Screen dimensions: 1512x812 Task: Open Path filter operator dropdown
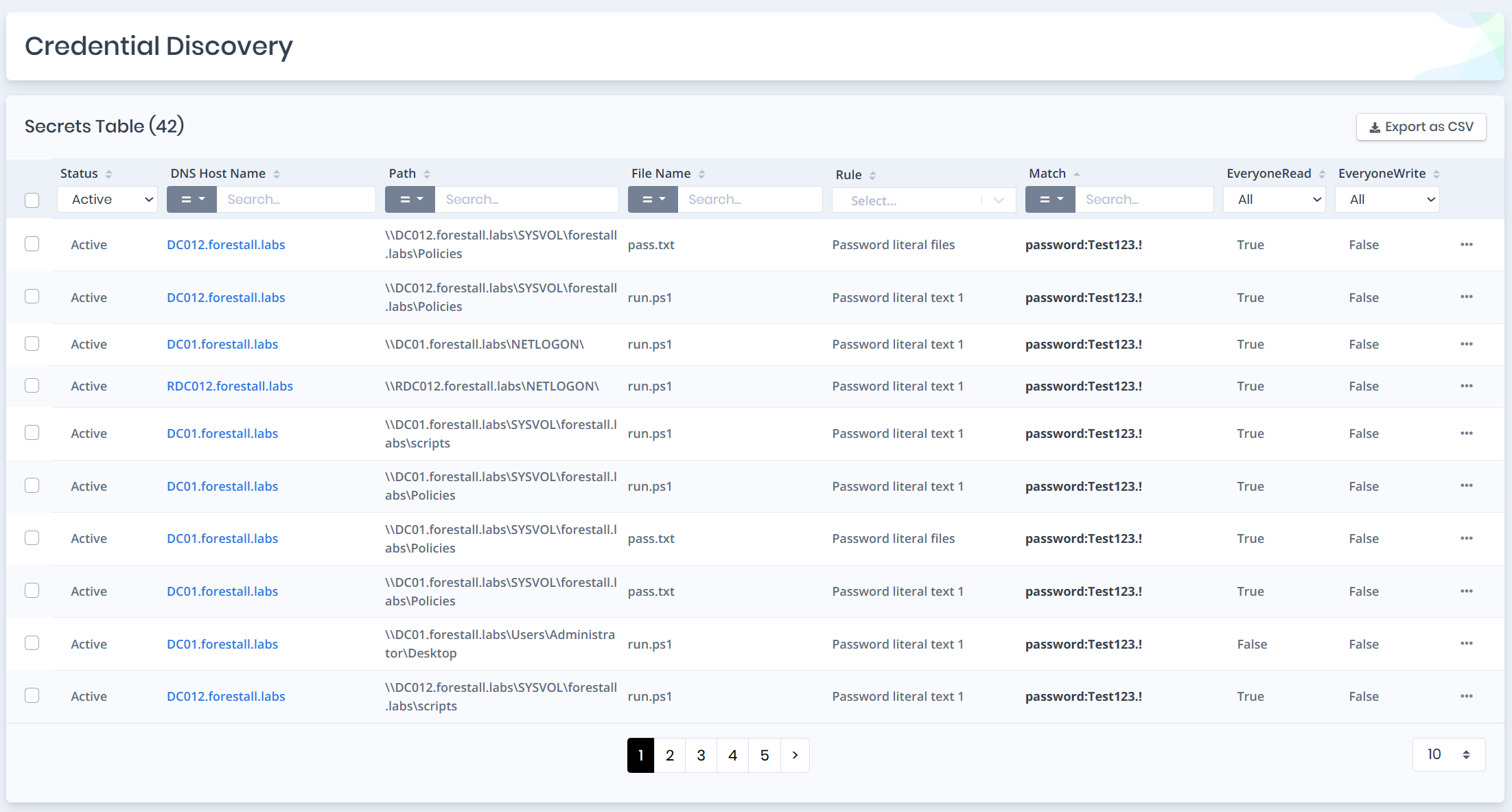coord(410,200)
